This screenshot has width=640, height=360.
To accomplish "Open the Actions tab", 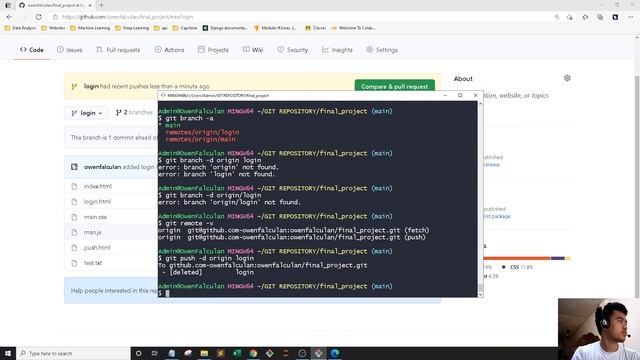I will click(170, 50).
